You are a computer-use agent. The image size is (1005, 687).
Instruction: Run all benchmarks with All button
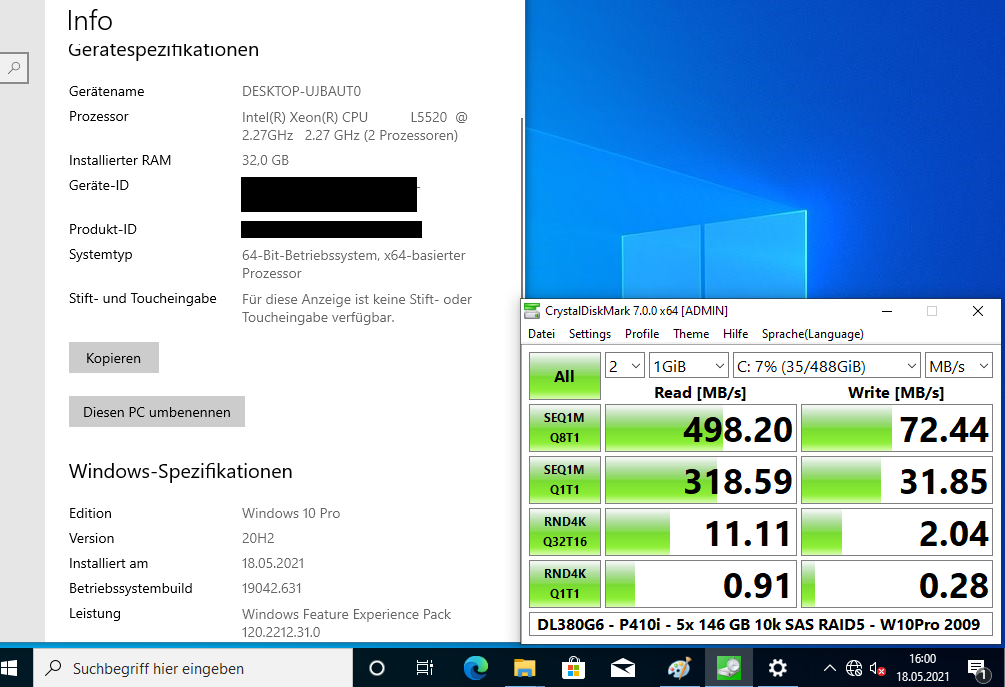coord(565,376)
